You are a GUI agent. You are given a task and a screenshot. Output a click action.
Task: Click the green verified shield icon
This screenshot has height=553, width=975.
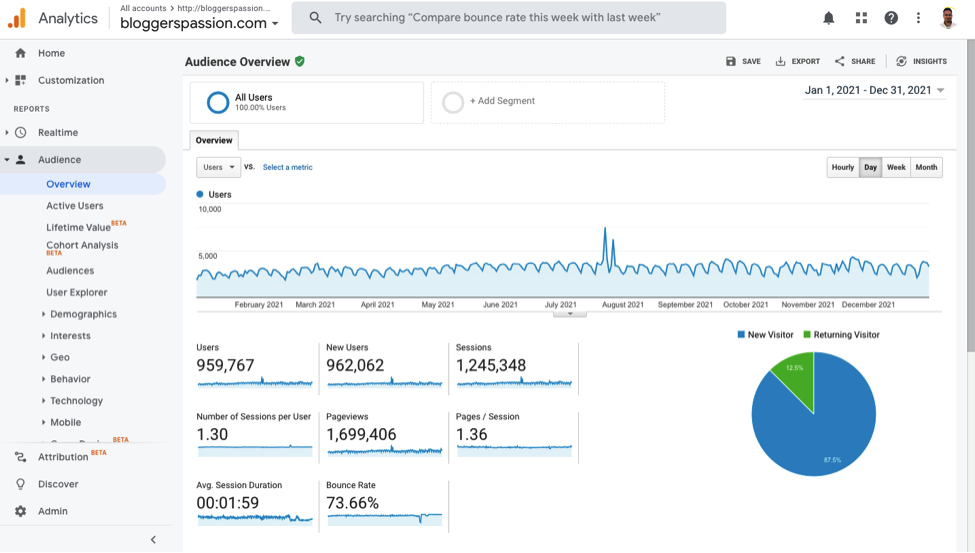click(x=300, y=61)
